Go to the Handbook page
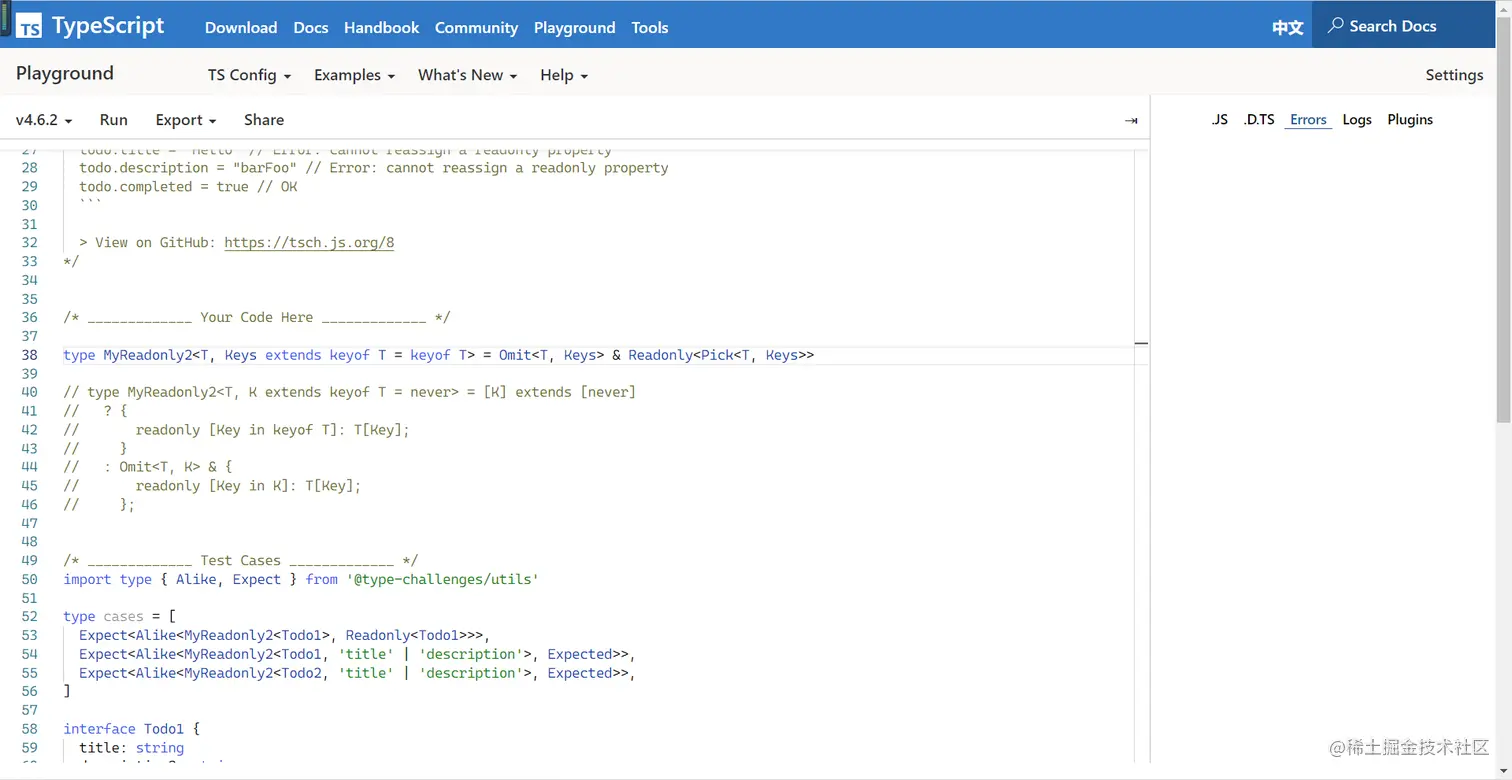The width and height of the screenshot is (1512, 780). (382, 27)
